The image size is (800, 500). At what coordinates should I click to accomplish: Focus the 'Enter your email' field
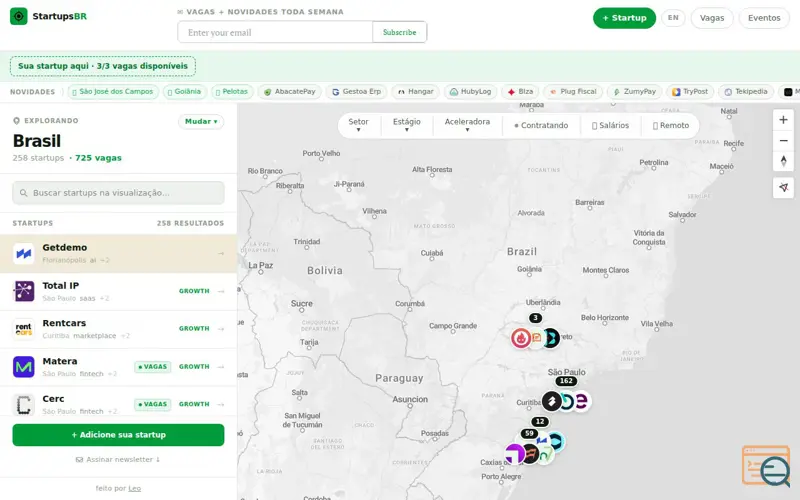[x=276, y=32]
